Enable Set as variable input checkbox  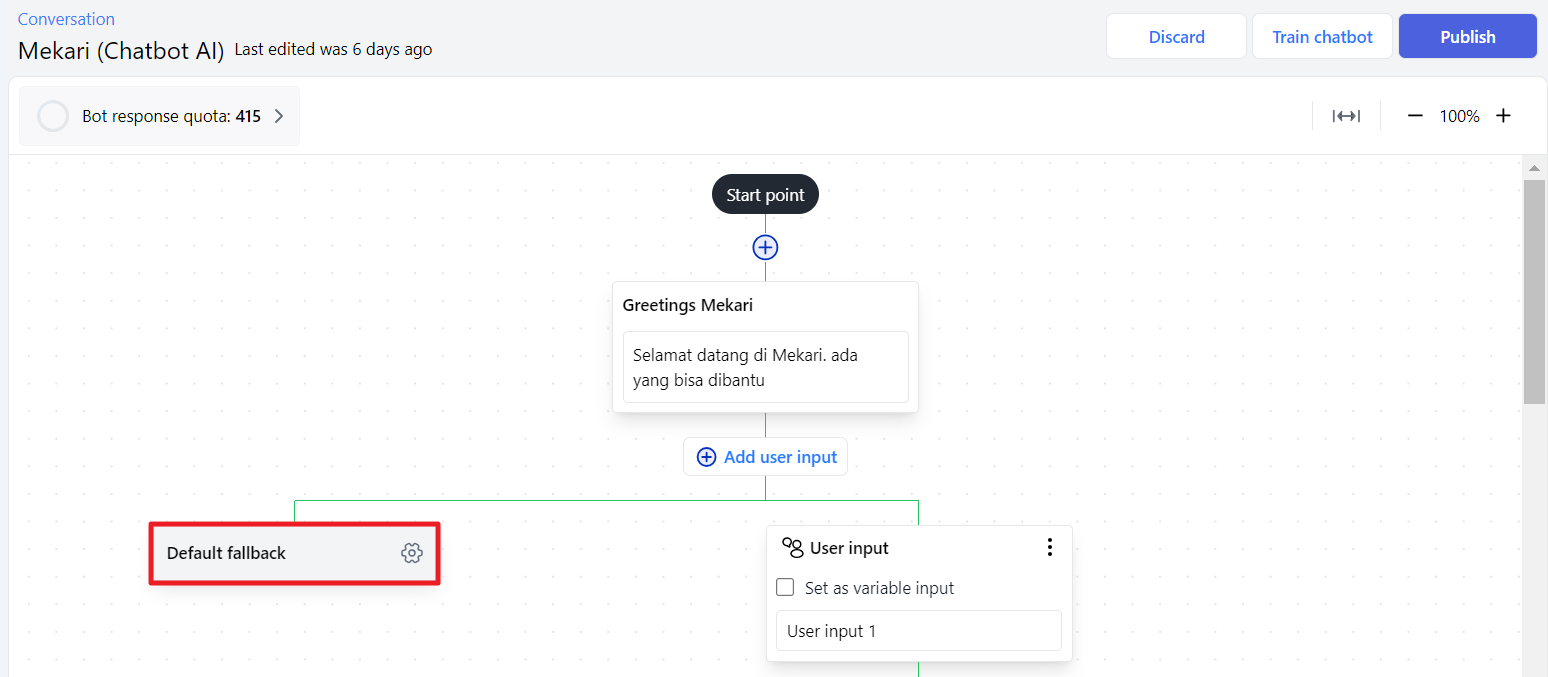(x=785, y=587)
